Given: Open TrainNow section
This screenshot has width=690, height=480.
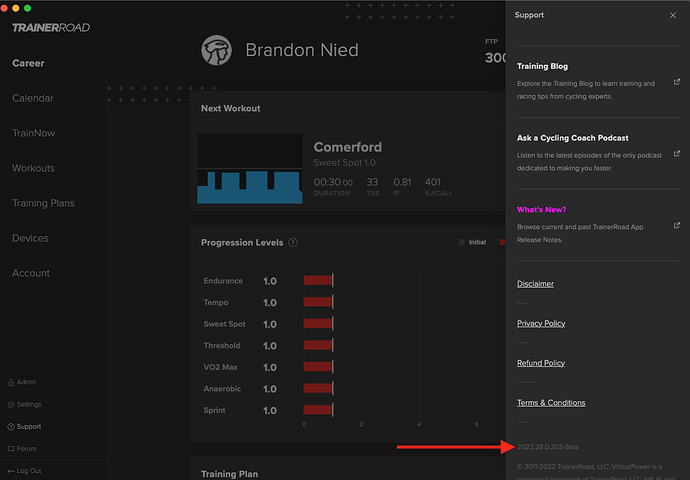Looking at the screenshot, I should pos(33,133).
